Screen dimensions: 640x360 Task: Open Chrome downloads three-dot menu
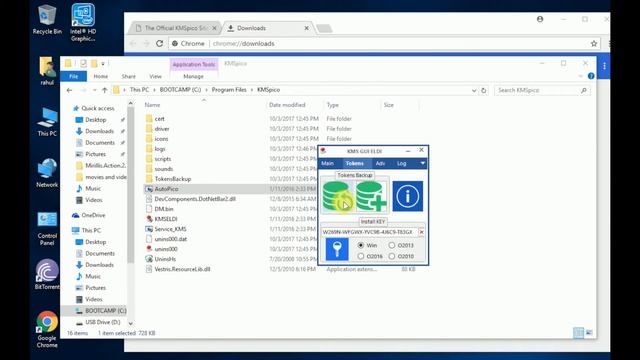click(x=604, y=66)
